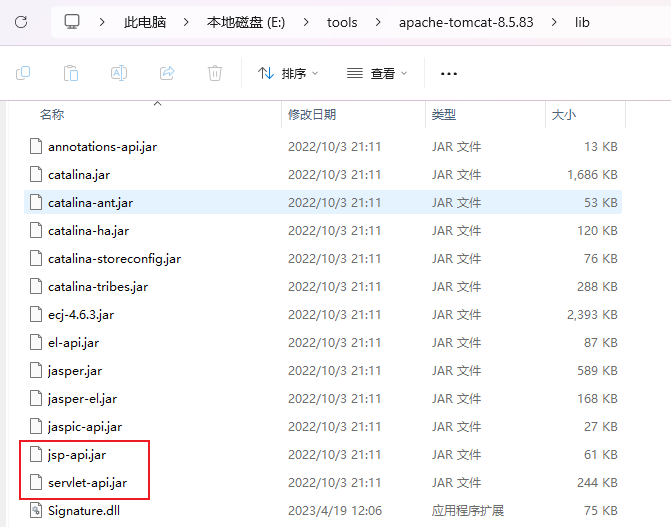
Task: Select the file name servlet-api.jar
Action: pos(87,483)
